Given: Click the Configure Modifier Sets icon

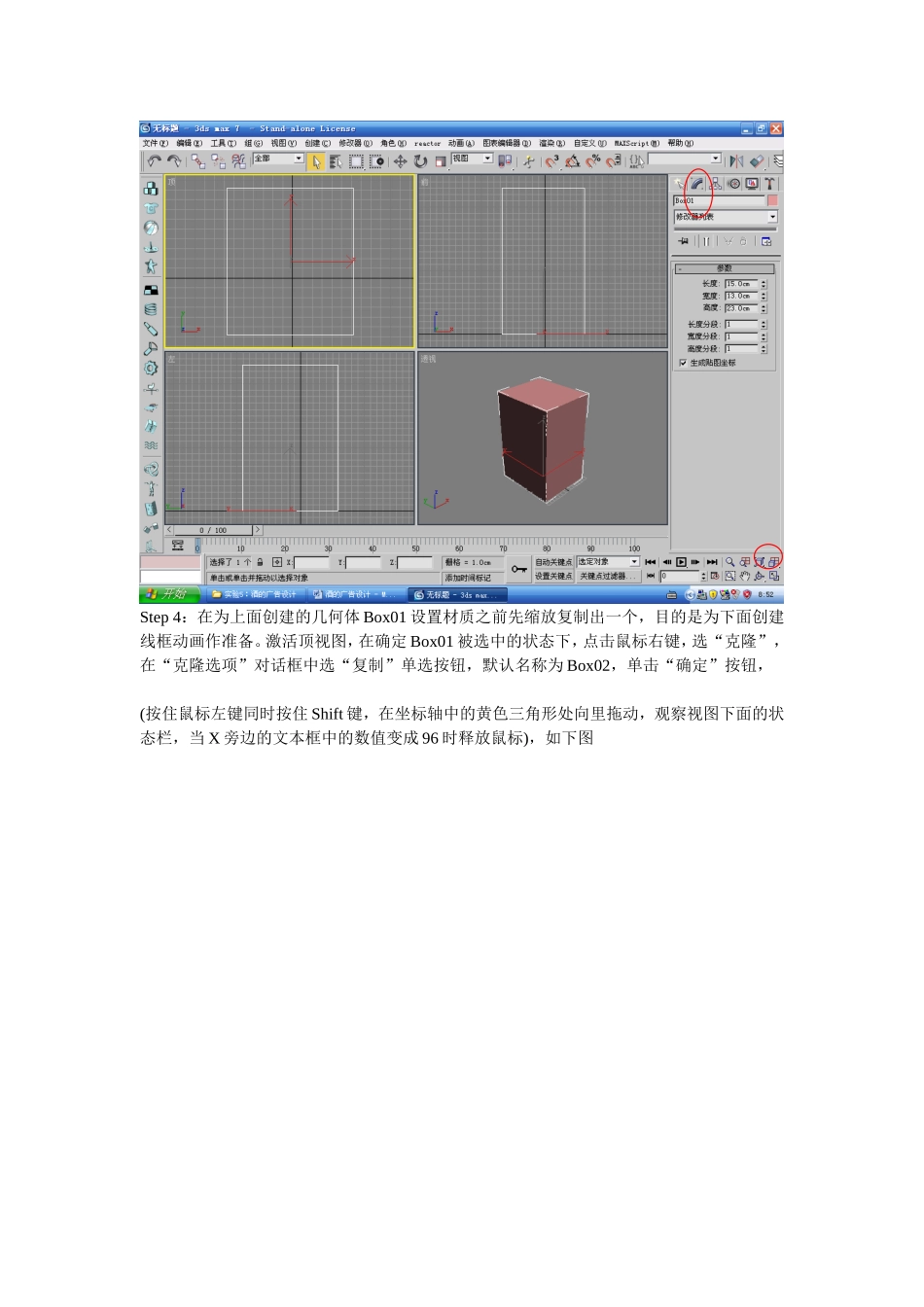Looking at the screenshot, I should pyautogui.click(x=766, y=241).
